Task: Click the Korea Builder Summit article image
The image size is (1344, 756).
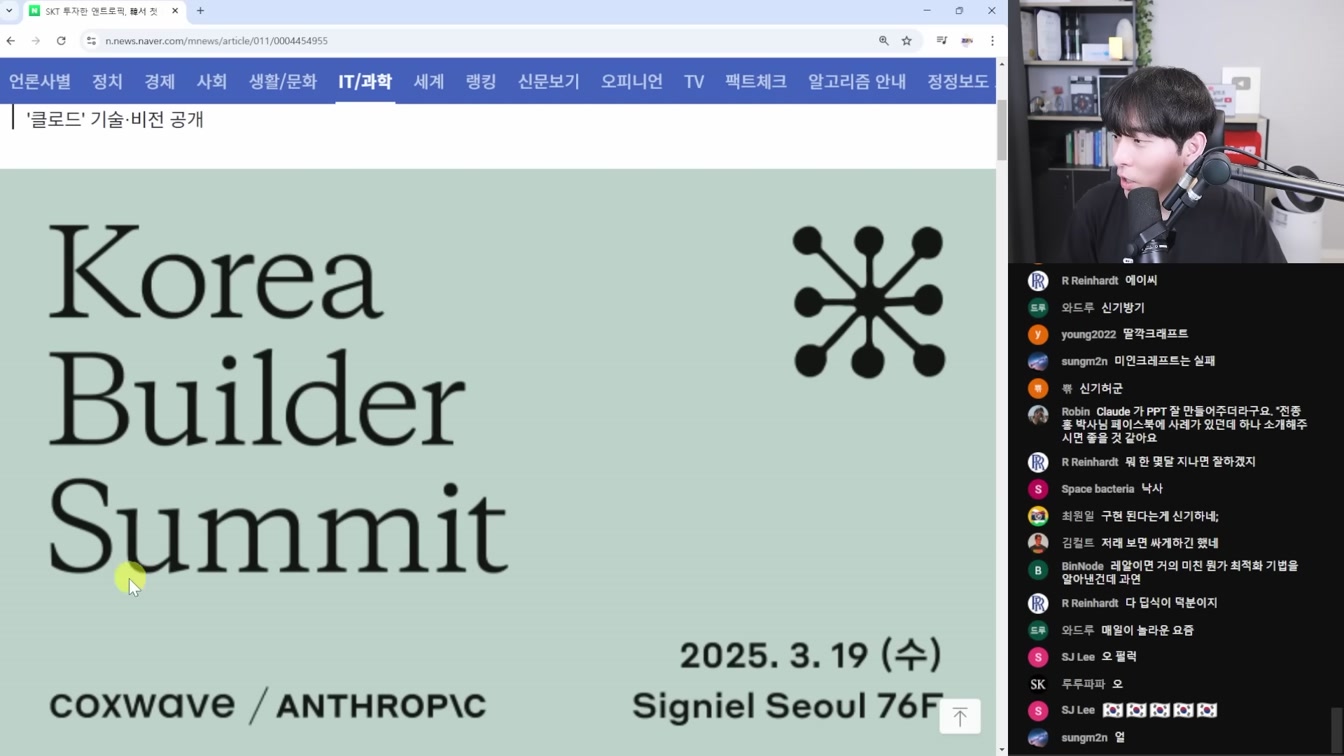Action: pos(497,462)
